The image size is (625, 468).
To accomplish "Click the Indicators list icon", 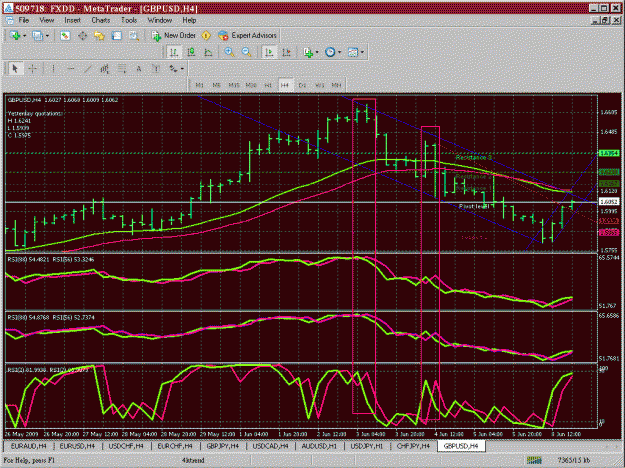I will pos(308,52).
